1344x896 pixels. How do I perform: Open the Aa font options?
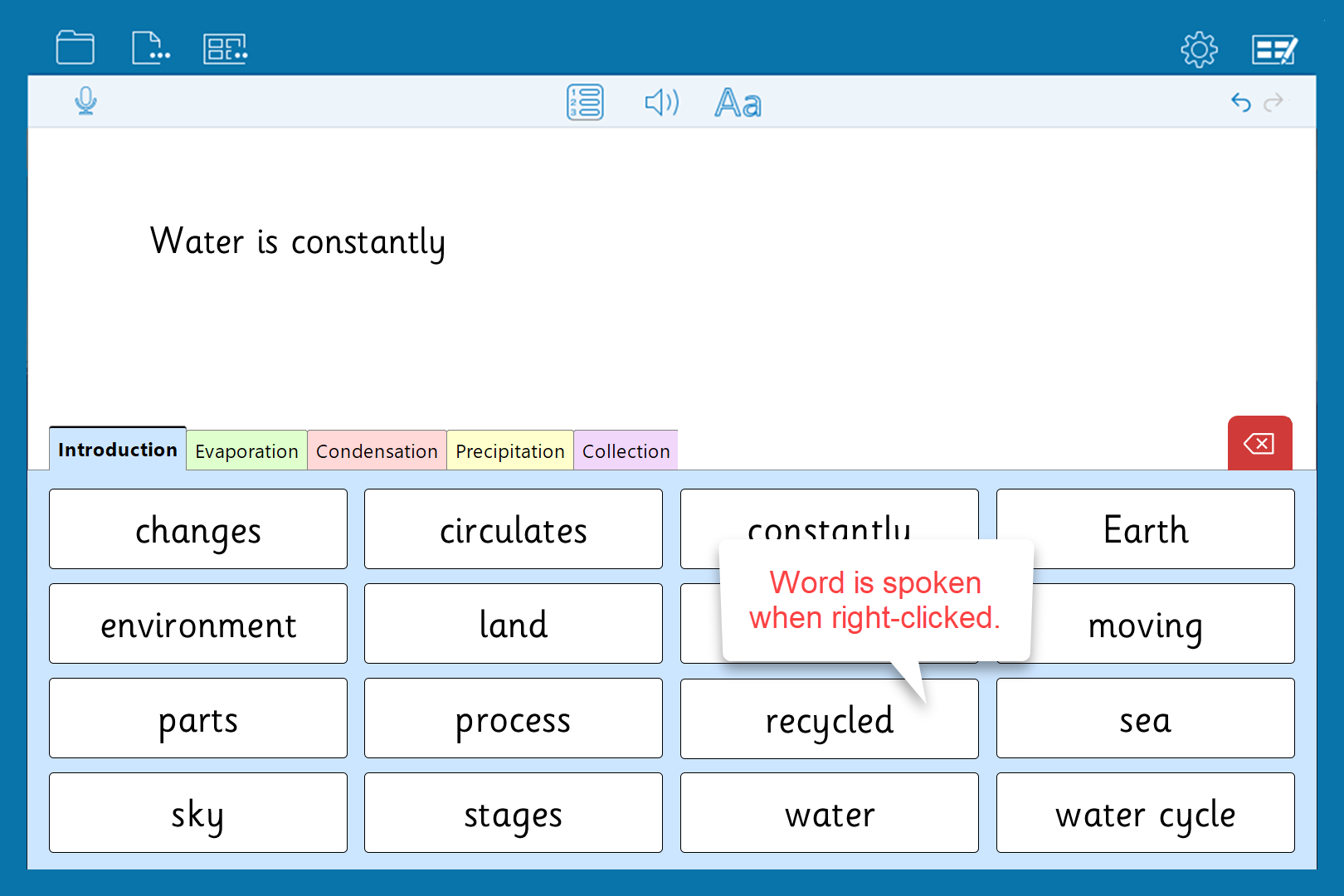click(738, 104)
